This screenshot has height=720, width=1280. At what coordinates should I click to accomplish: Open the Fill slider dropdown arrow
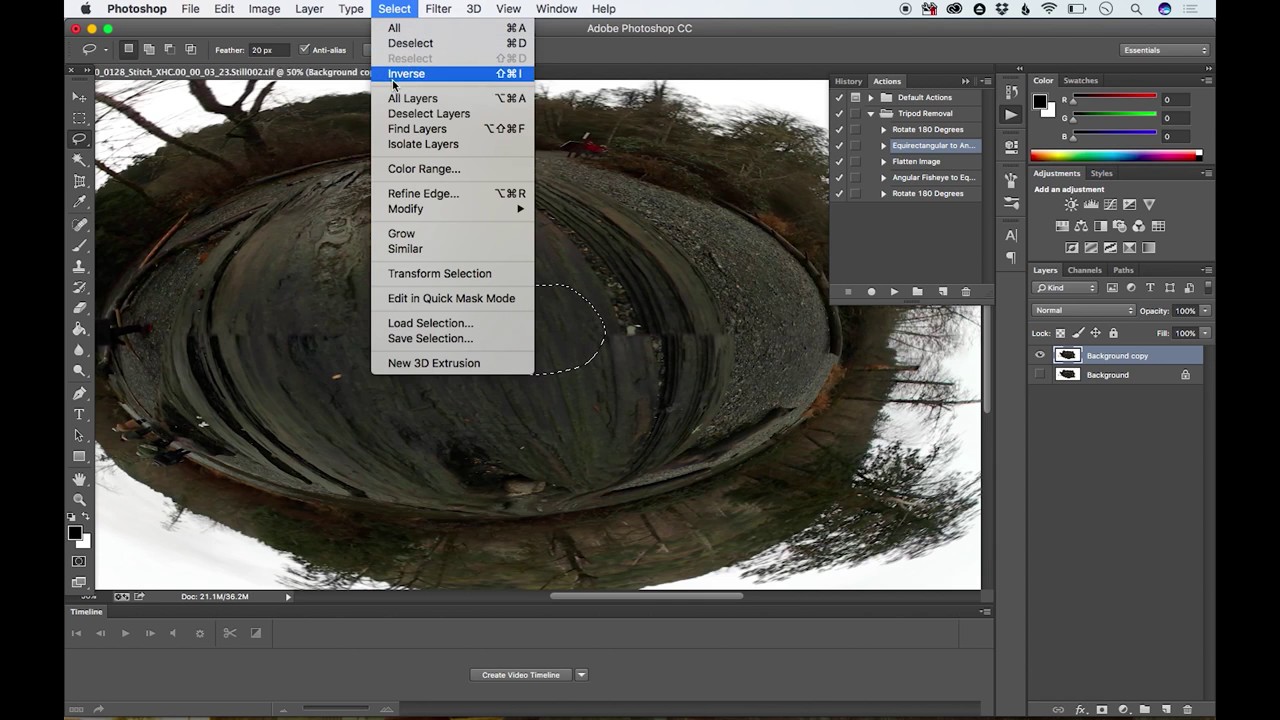tap(1205, 333)
